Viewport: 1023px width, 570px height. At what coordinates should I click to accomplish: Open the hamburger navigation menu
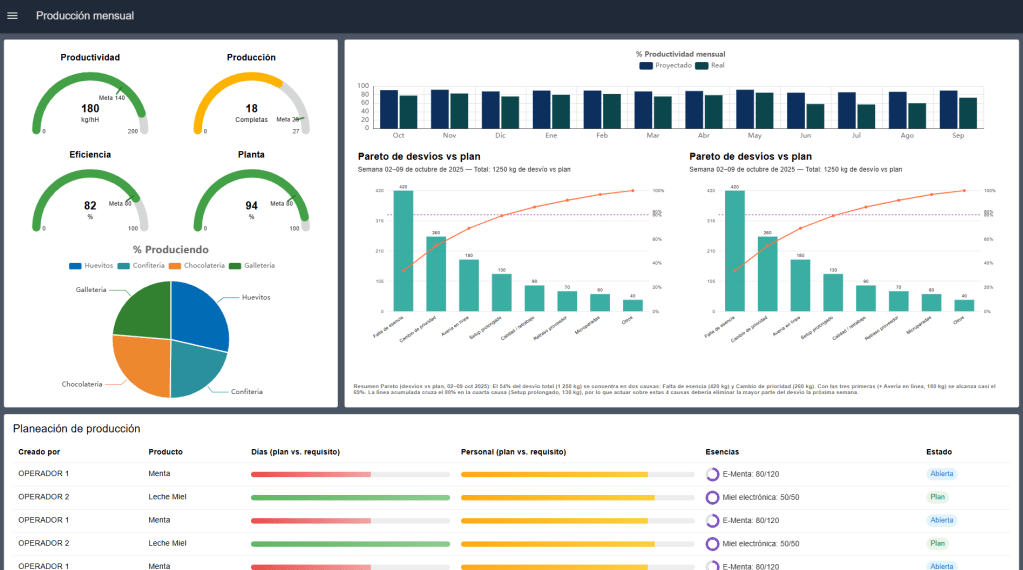(12, 16)
